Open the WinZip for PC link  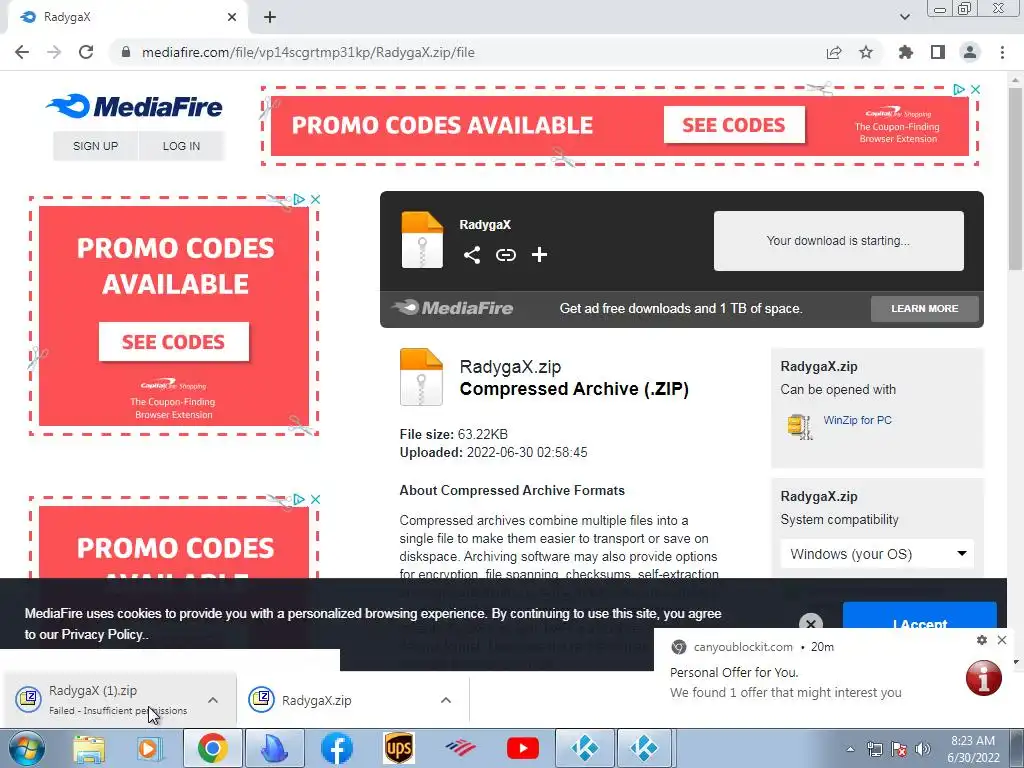pos(857,420)
